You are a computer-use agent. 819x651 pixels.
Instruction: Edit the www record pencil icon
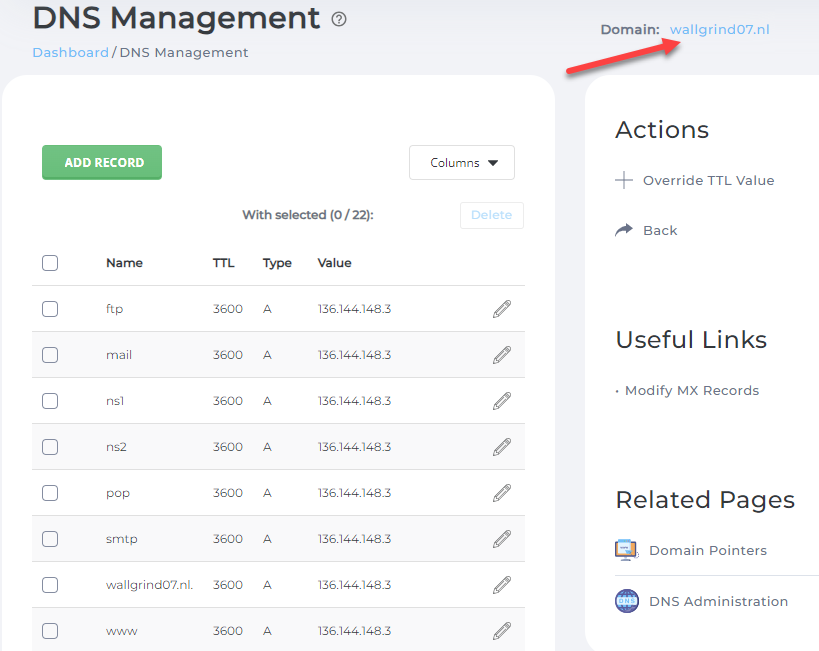pos(502,631)
